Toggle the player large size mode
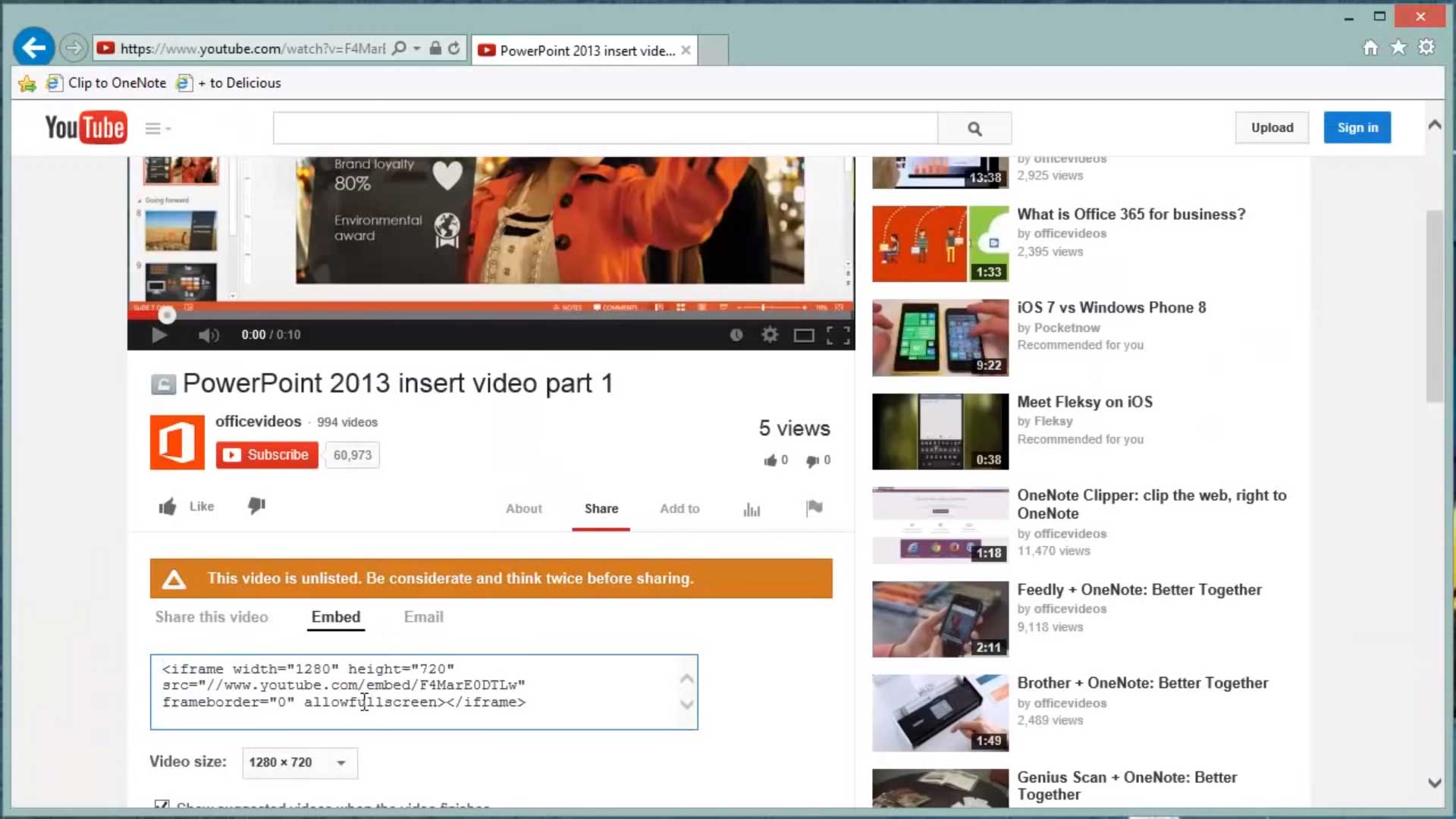This screenshot has width=1456, height=819. [804, 335]
